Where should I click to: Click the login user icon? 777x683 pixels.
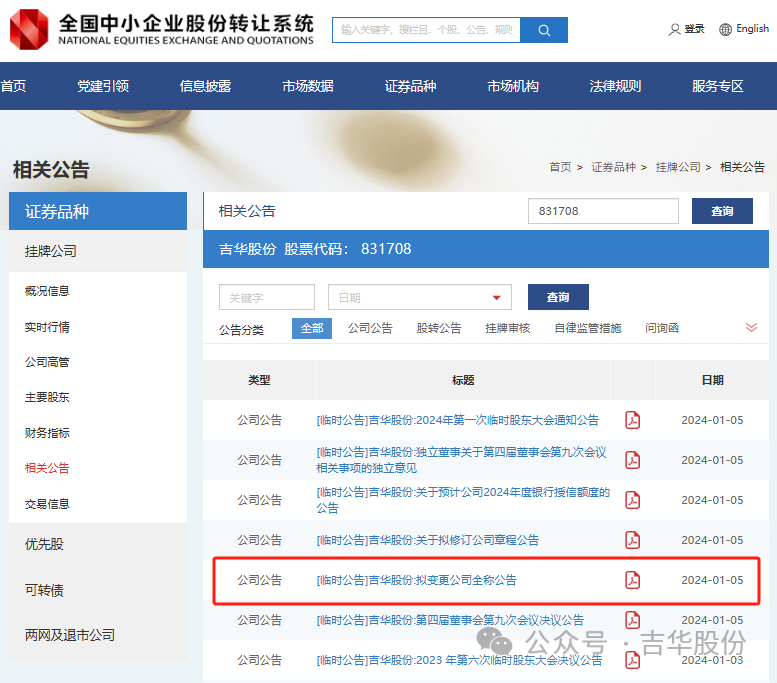click(x=674, y=30)
